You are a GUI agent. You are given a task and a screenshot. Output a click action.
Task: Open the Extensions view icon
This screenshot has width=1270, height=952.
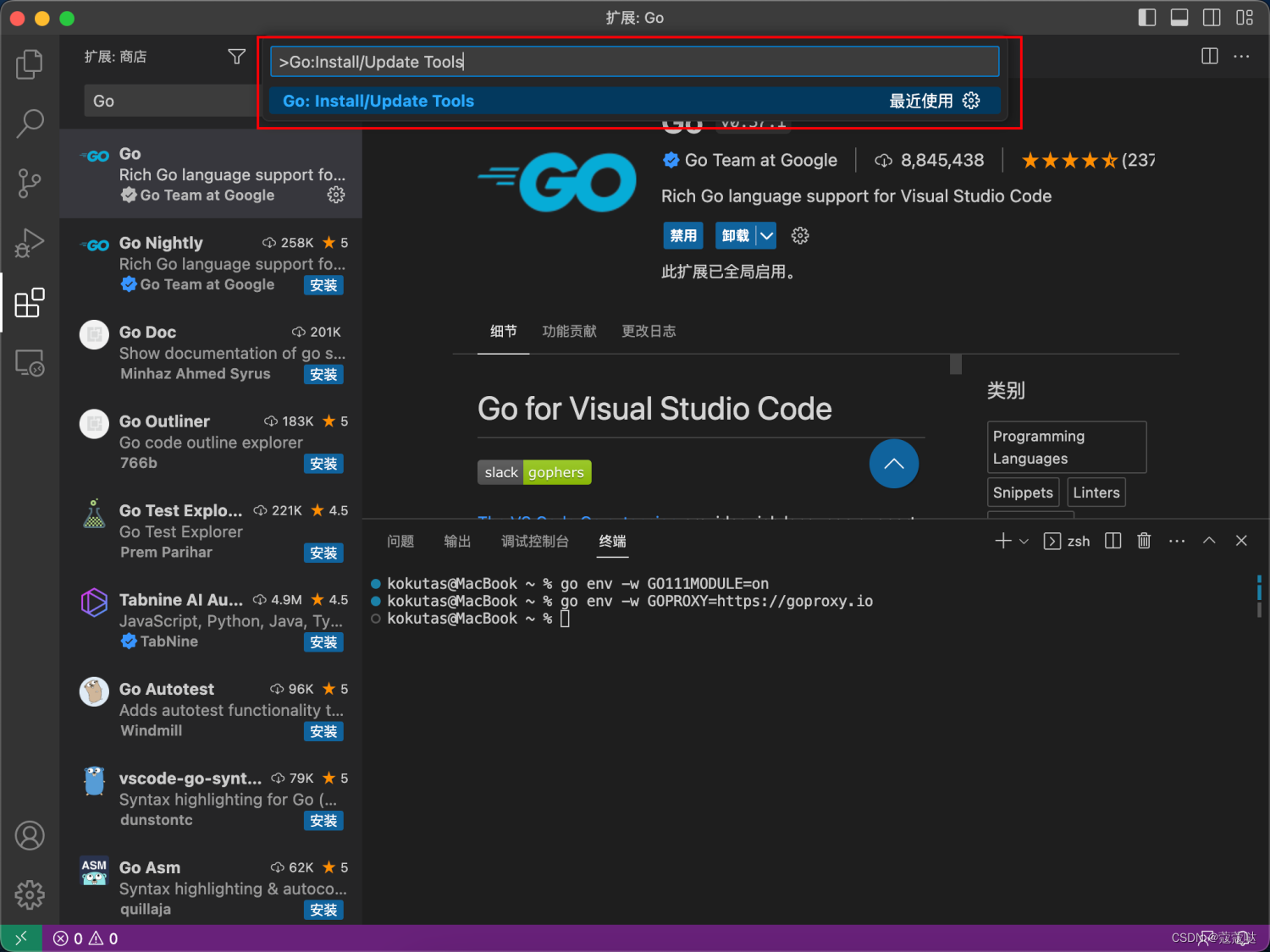point(30,303)
